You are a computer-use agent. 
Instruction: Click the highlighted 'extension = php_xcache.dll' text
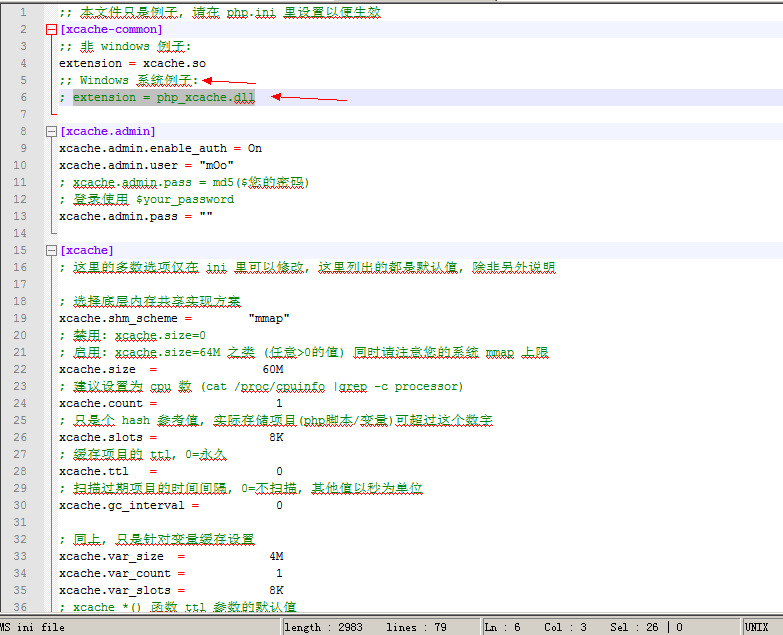point(164,97)
